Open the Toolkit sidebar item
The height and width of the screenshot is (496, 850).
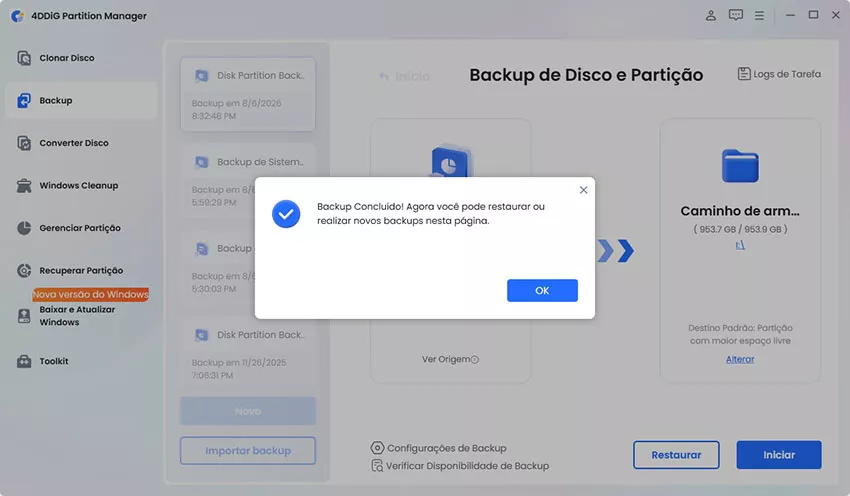point(81,361)
